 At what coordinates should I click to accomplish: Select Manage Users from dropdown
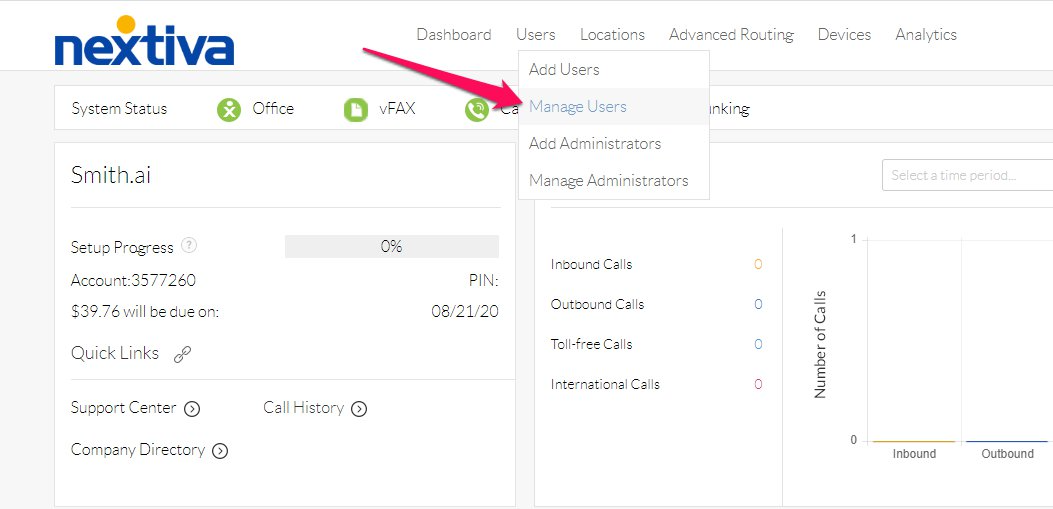[614, 106]
